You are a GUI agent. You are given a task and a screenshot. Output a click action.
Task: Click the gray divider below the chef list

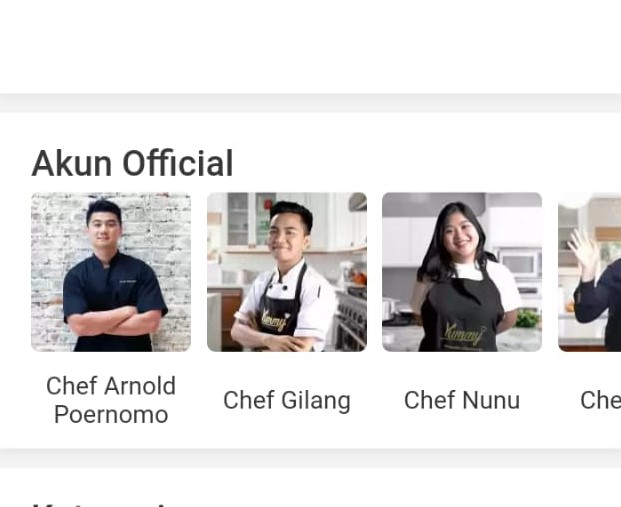pos(310,458)
